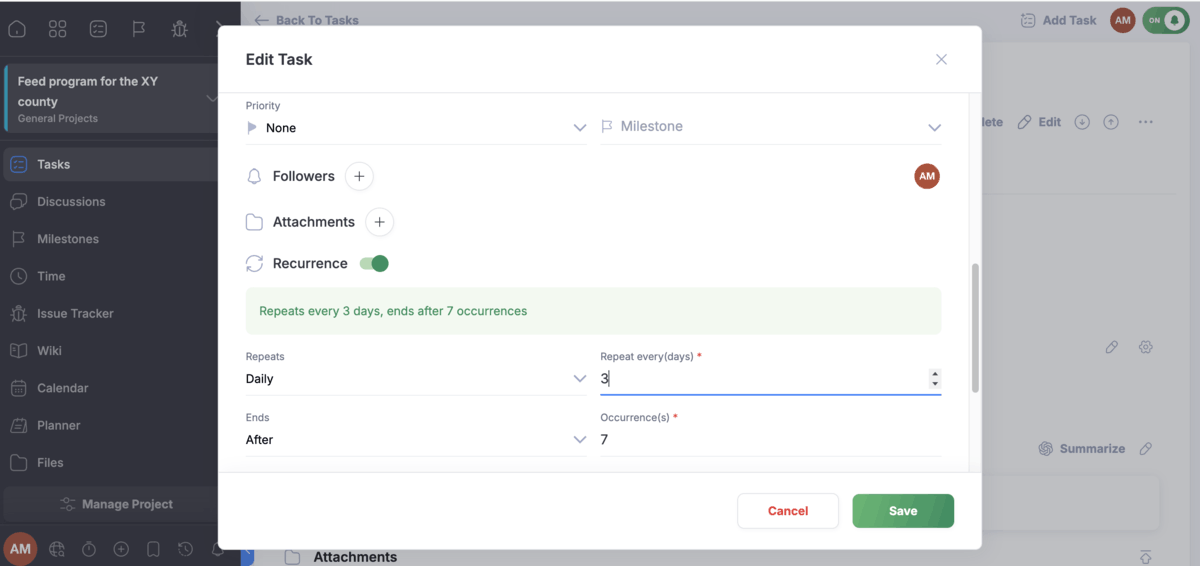Click the circled down-arrow icon
Viewport: 1200px width, 566px height.
[1082, 122]
